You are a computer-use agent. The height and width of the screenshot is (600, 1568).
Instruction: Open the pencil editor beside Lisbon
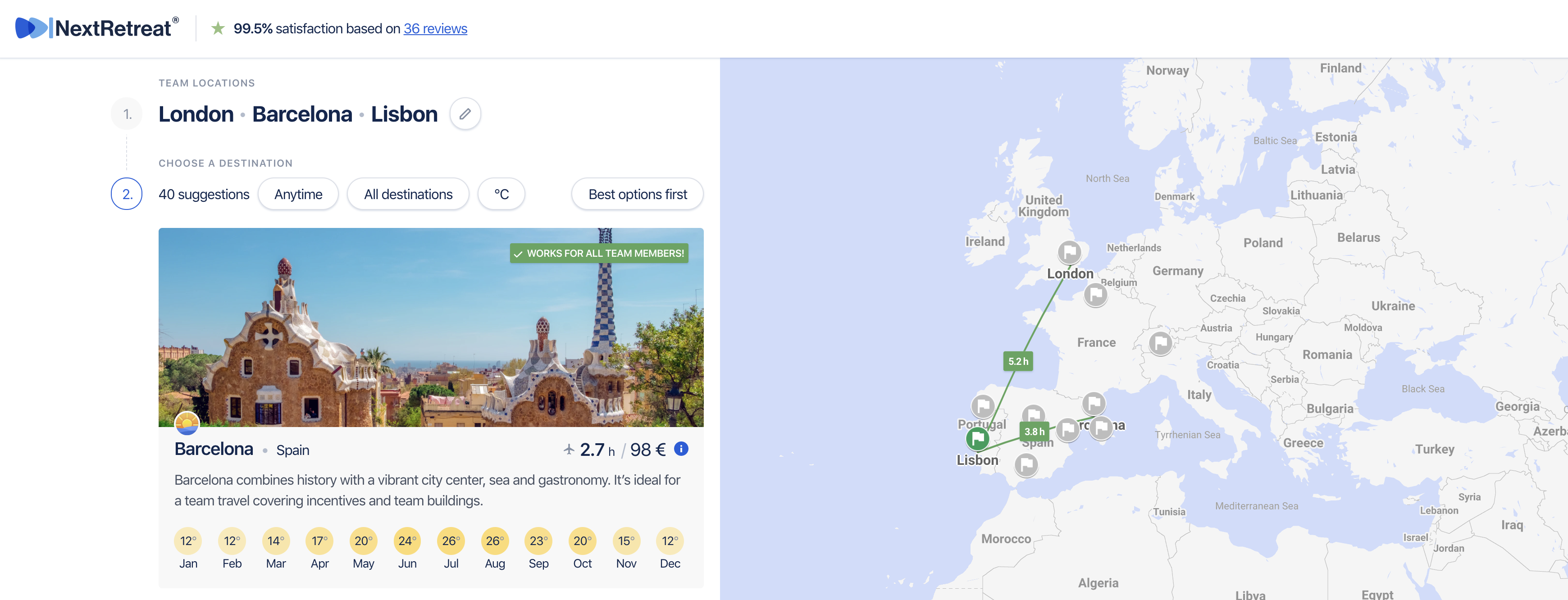click(x=465, y=114)
